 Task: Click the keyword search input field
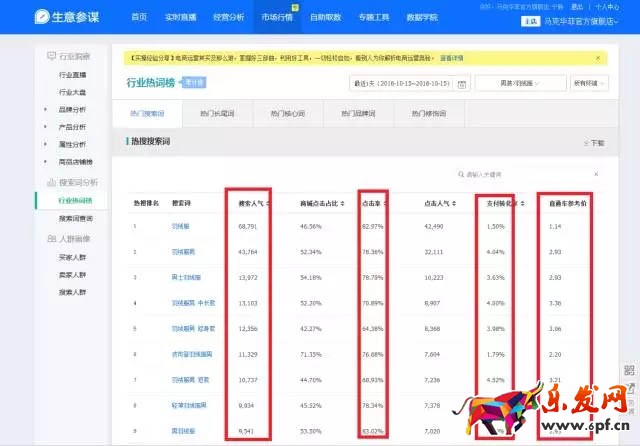tap(529, 174)
